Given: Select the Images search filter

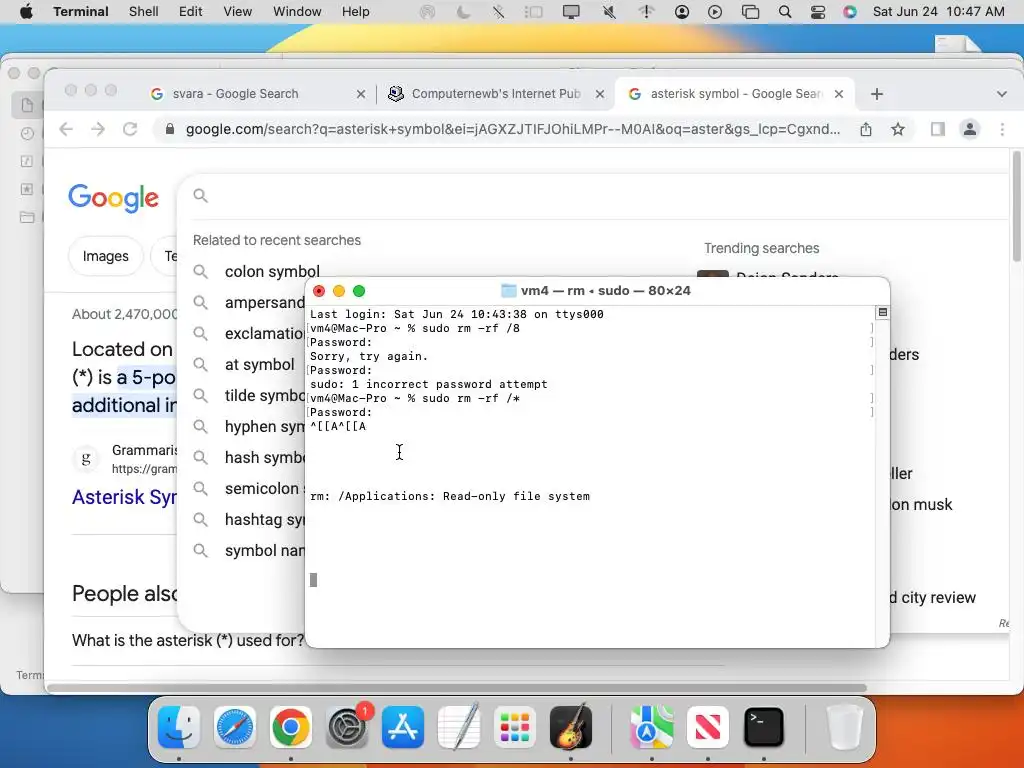Looking at the screenshot, I should point(105,256).
